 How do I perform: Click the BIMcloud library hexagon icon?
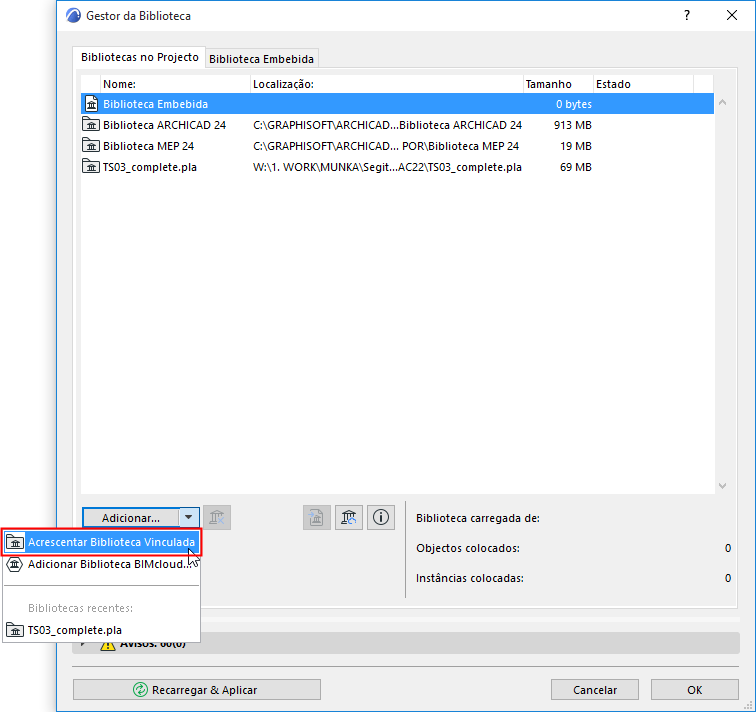(x=14, y=564)
